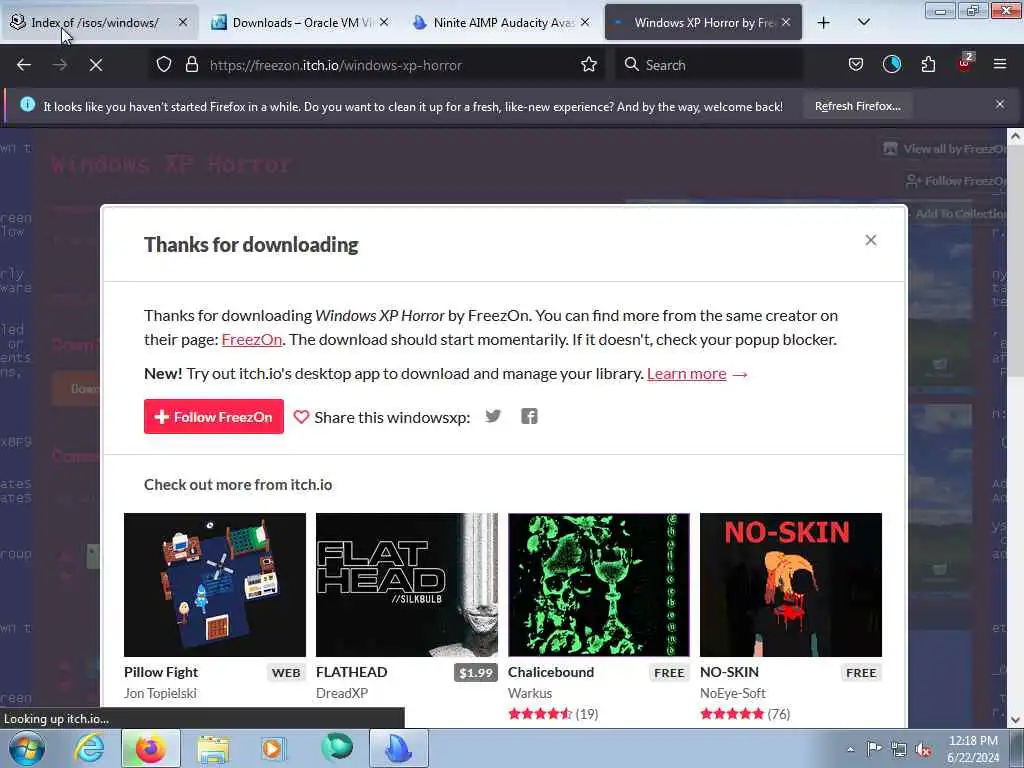Open the Pocket save icon
This screenshot has height=768, width=1024.
856,65
